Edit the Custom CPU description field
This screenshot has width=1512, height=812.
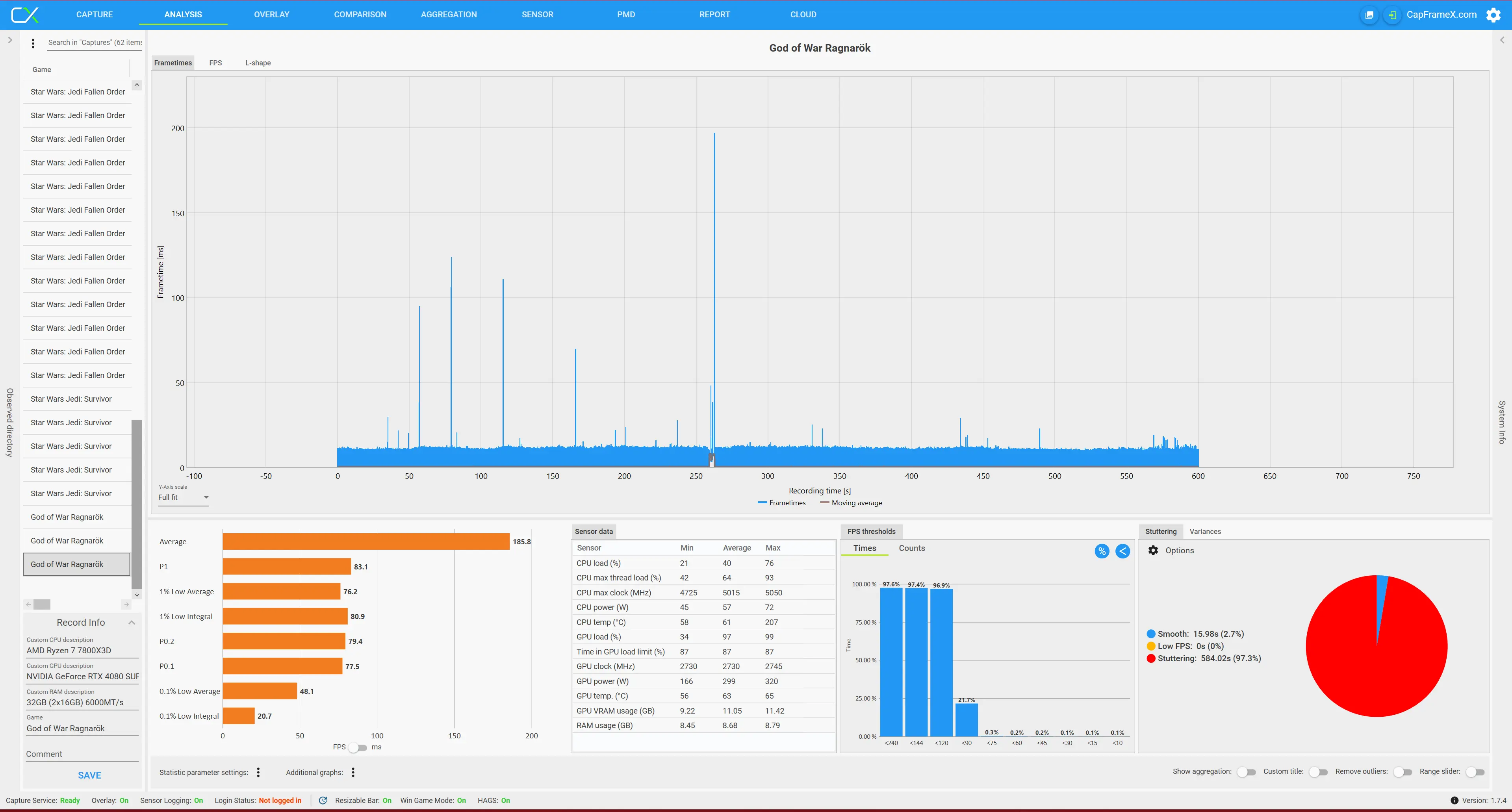82,651
